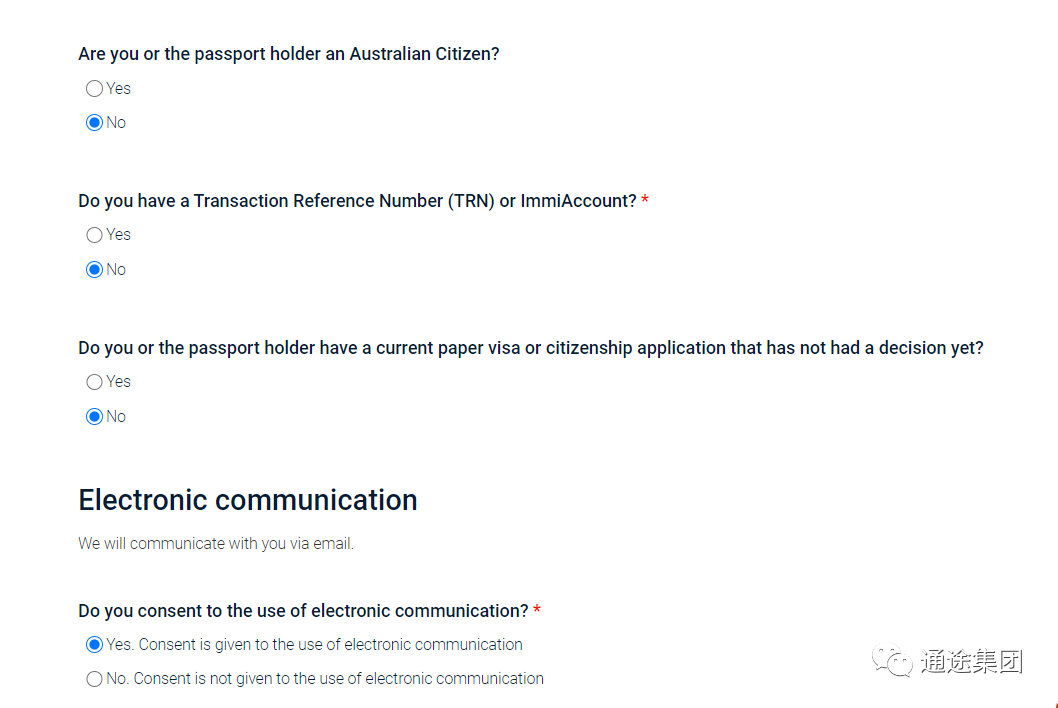The width and height of the screenshot is (1058, 708).
Task: Pick No radio for current paper visa question
Action: coord(94,416)
